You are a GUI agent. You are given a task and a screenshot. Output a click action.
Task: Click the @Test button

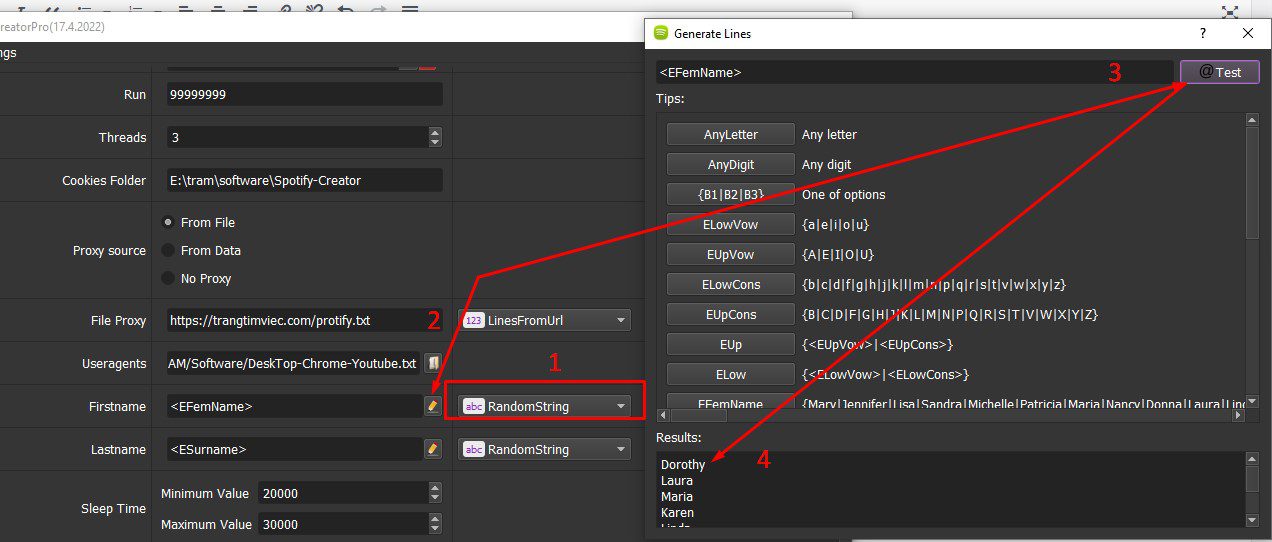click(x=1219, y=72)
